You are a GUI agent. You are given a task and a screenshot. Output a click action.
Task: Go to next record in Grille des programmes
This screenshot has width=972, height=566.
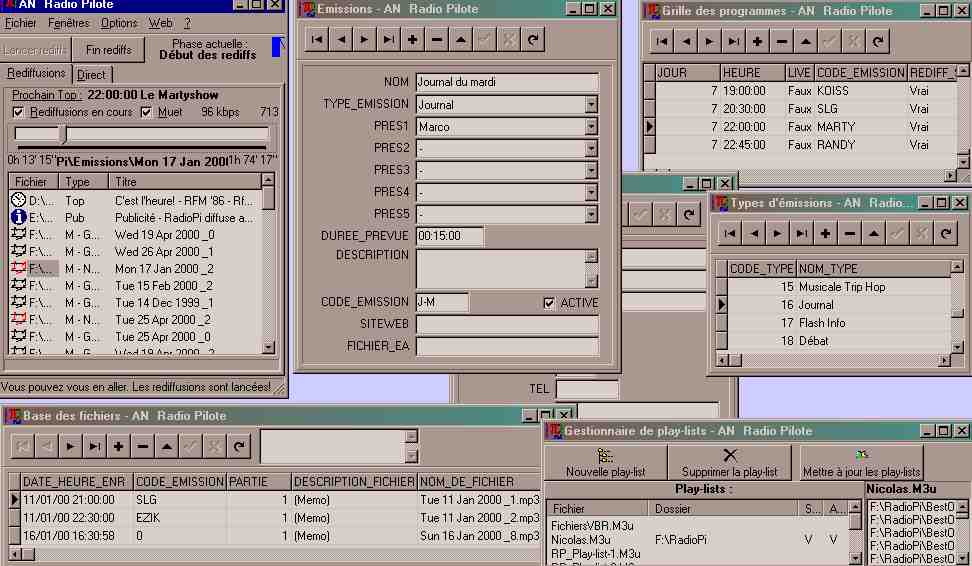click(x=710, y=42)
